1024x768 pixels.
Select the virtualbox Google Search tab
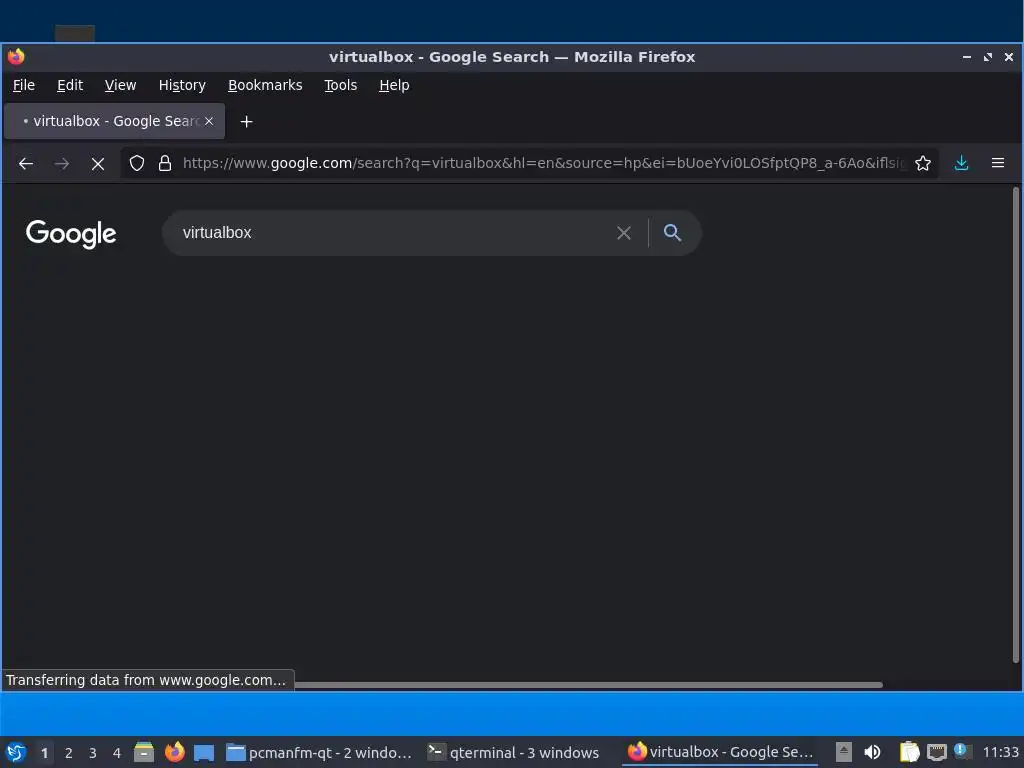tap(114, 121)
